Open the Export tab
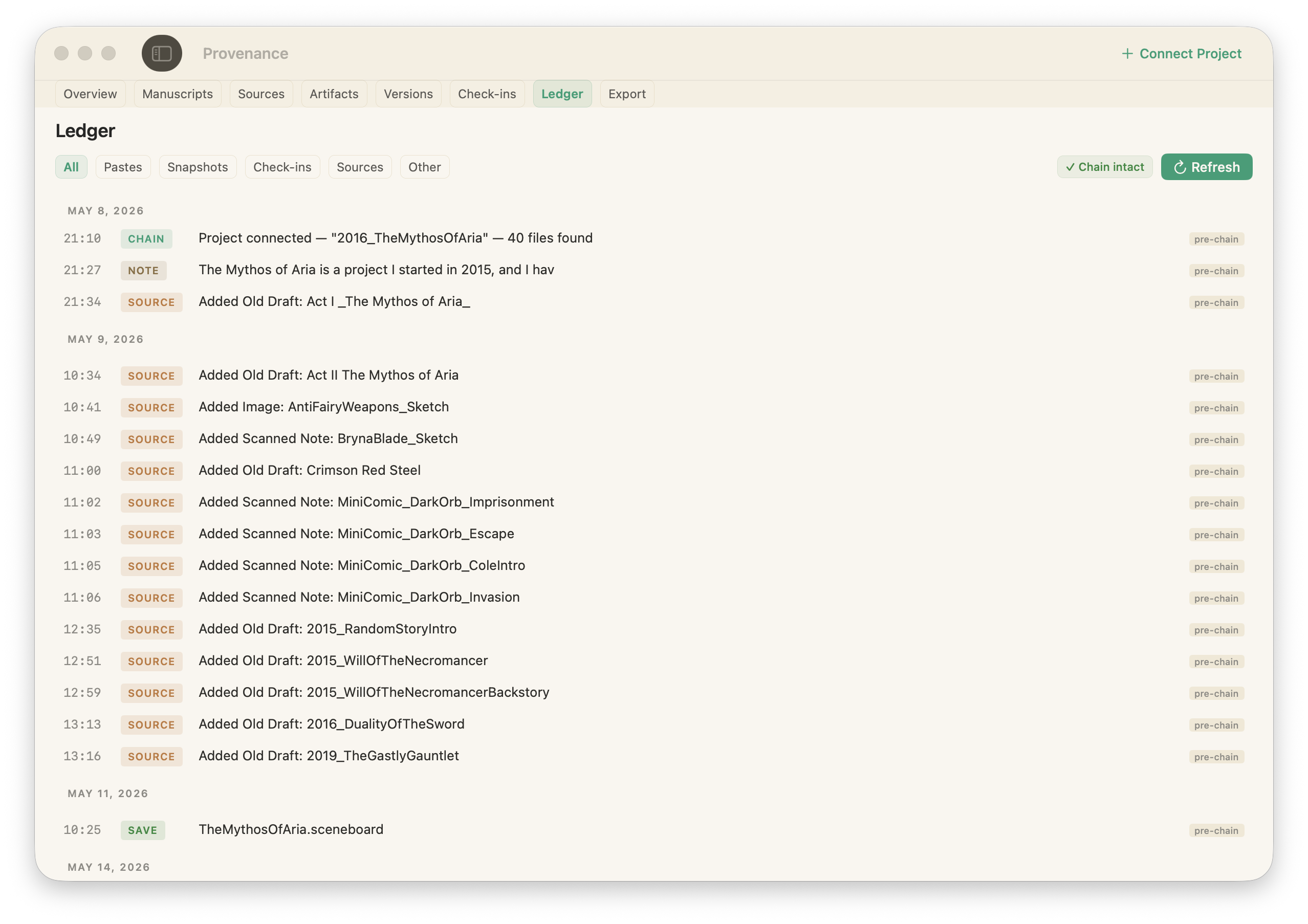This screenshot has height=924, width=1308. (627, 94)
